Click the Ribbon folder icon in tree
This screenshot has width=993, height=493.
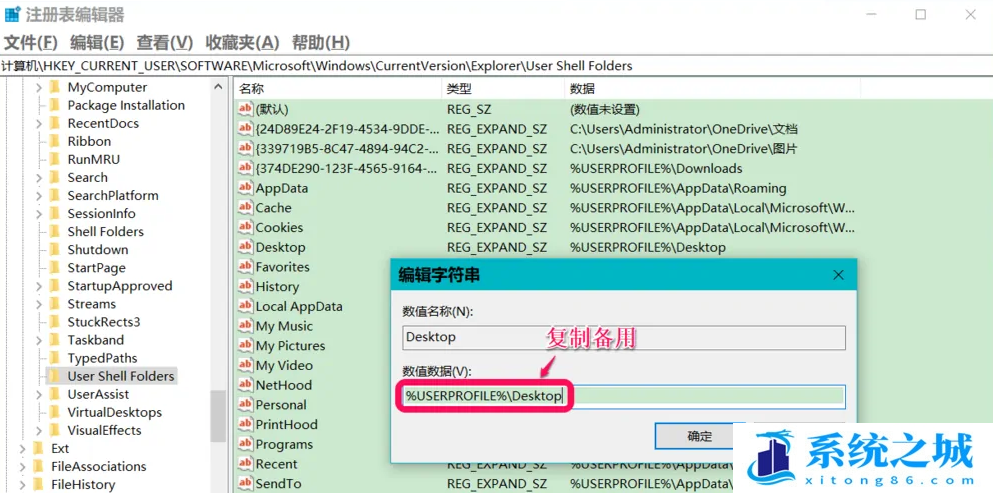tap(54, 141)
